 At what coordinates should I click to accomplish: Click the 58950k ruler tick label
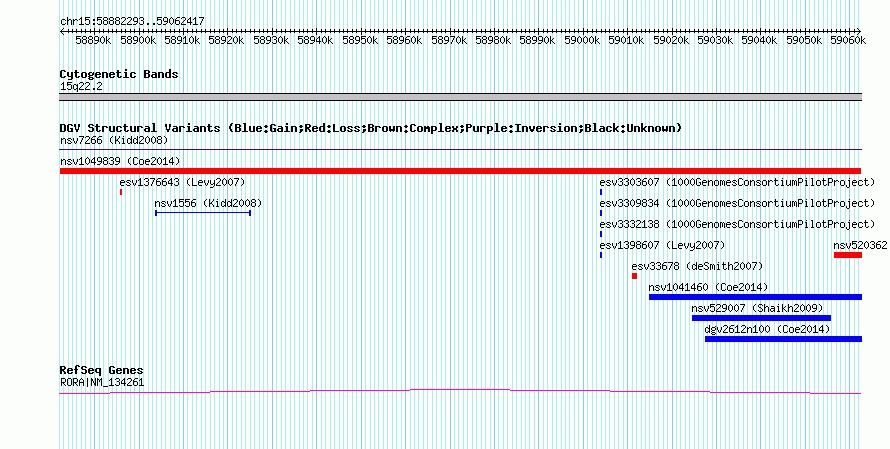point(360,40)
